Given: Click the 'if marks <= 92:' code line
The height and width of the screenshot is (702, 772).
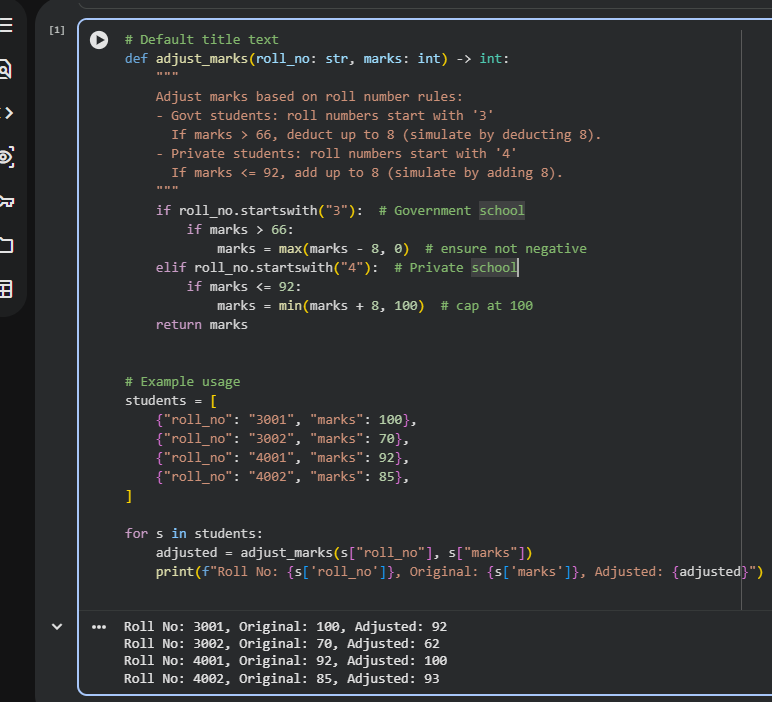Looking at the screenshot, I should 244,287.
